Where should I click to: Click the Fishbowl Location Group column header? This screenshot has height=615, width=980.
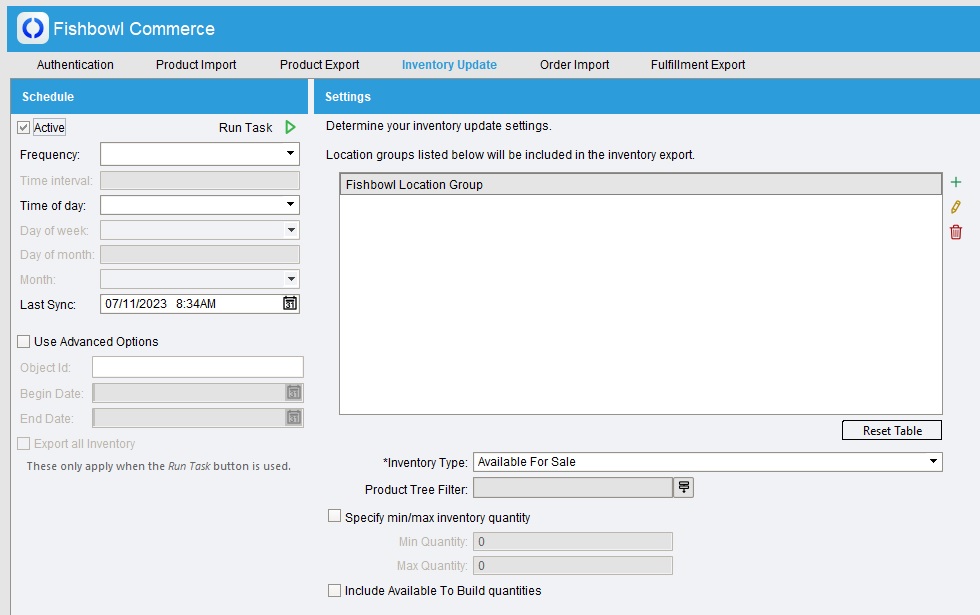click(640, 185)
